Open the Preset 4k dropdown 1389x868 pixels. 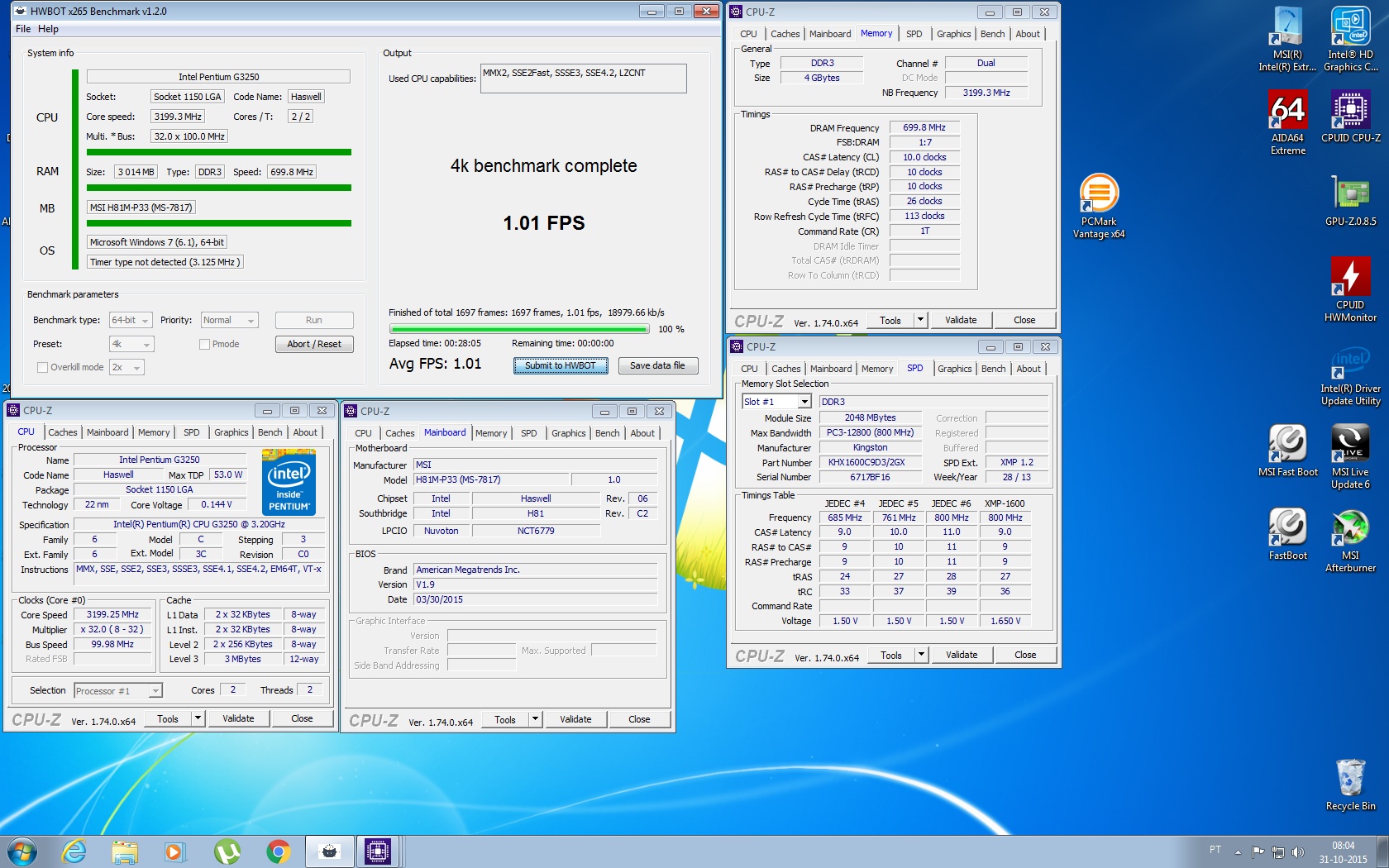coord(132,344)
